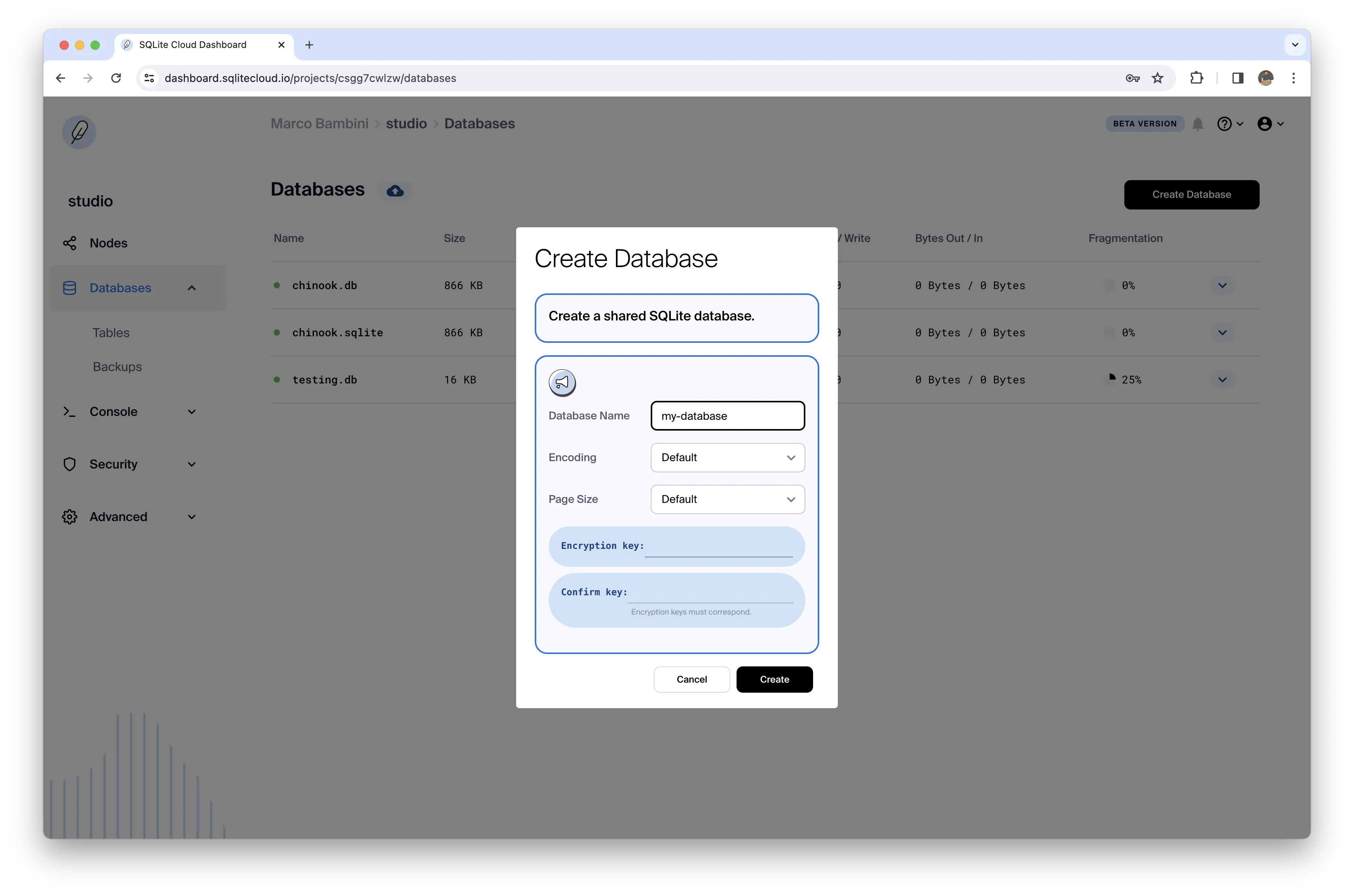1354x896 pixels.
Task: Click the Bytes Out / In column header
Action: click(949, 238)
